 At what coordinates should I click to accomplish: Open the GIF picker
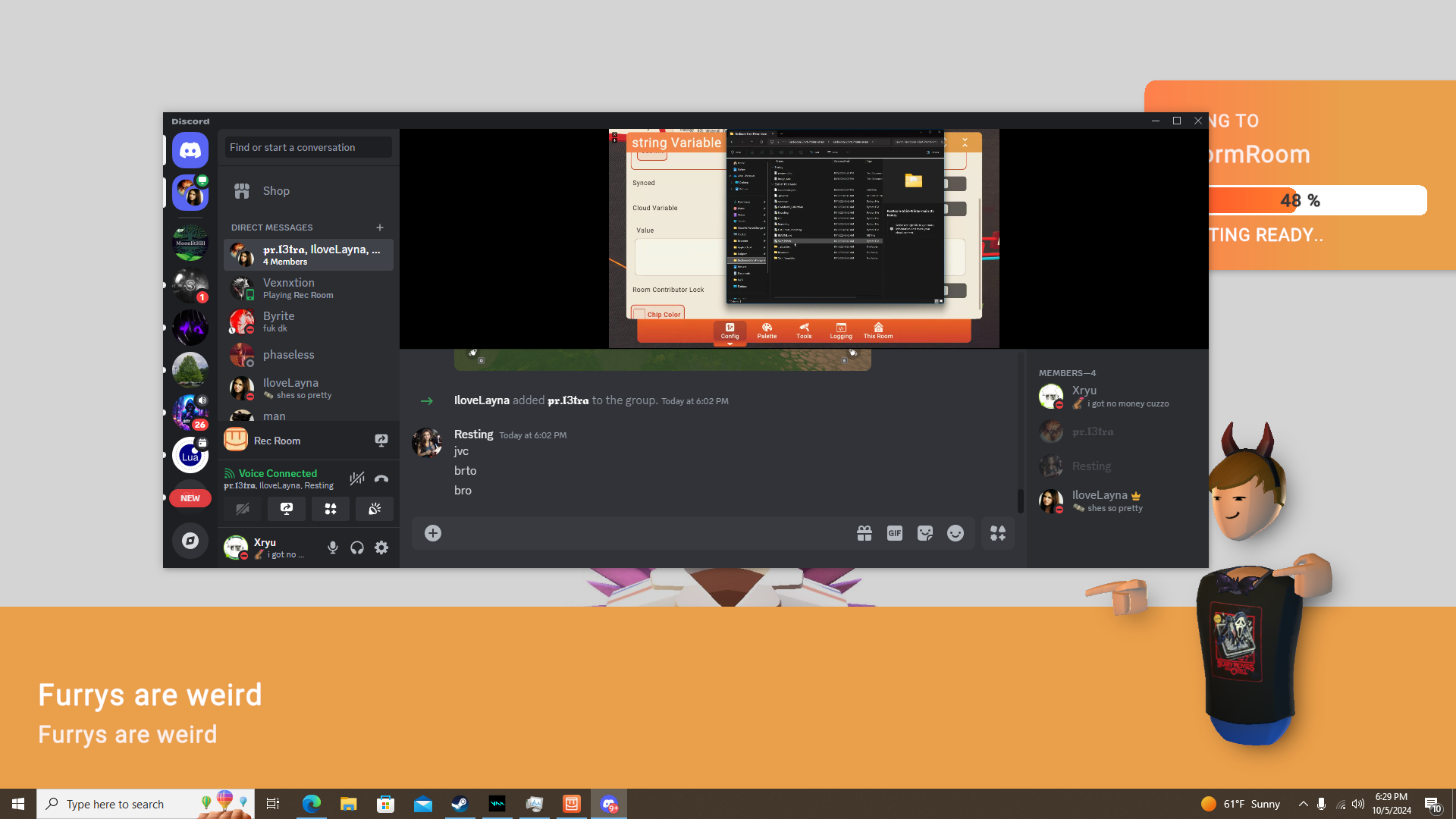895,533
